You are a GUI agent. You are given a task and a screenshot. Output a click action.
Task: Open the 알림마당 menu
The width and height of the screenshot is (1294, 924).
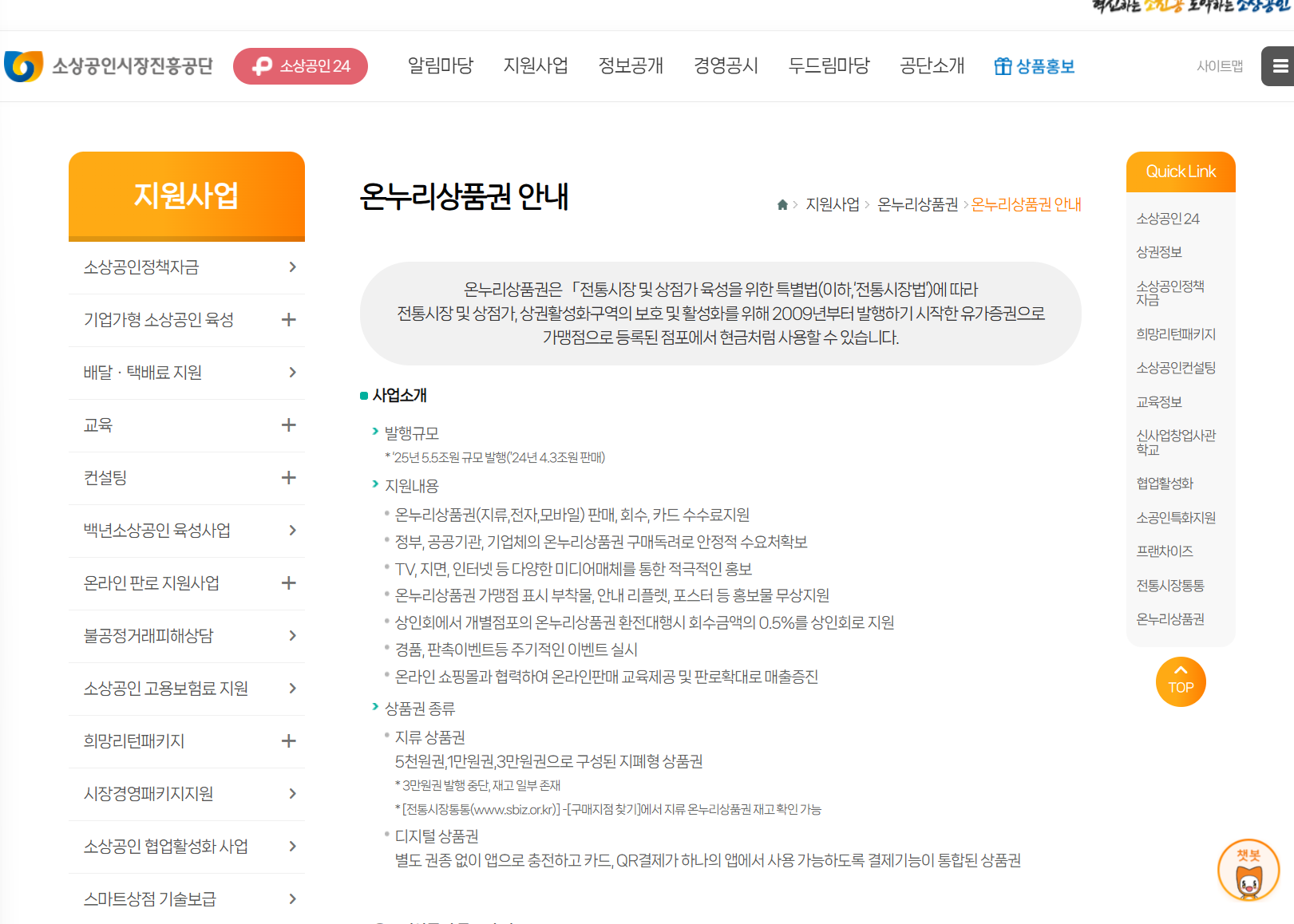coord(441,65)
